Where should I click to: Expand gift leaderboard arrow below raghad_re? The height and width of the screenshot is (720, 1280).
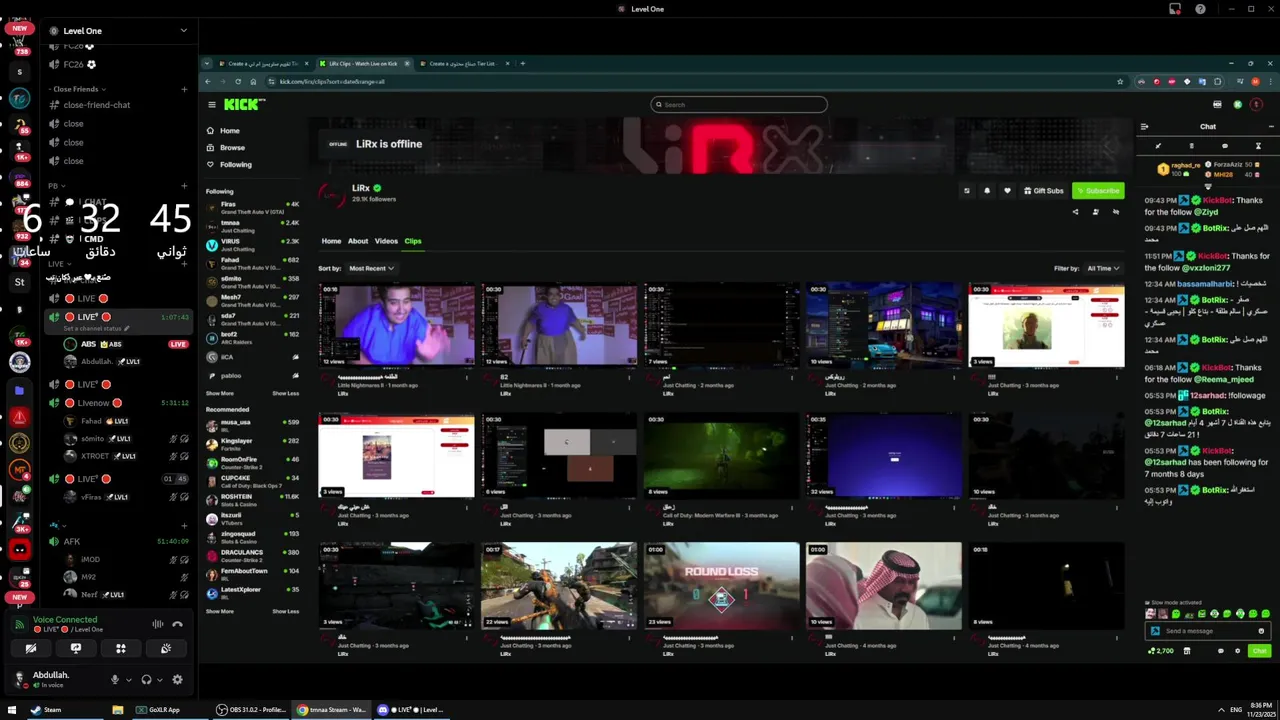coord(1208,186)
